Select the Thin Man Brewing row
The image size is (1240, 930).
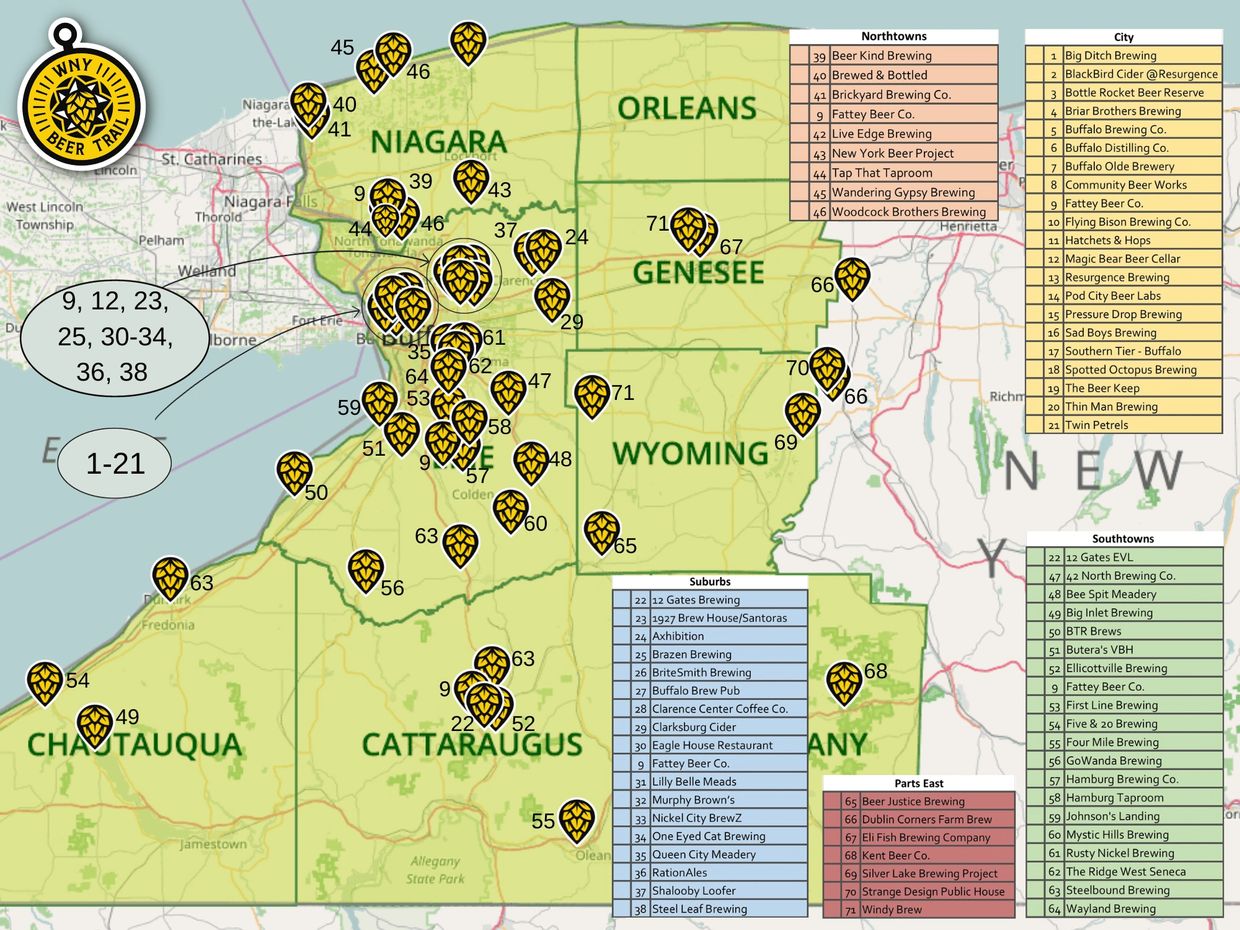point(1124,407)
